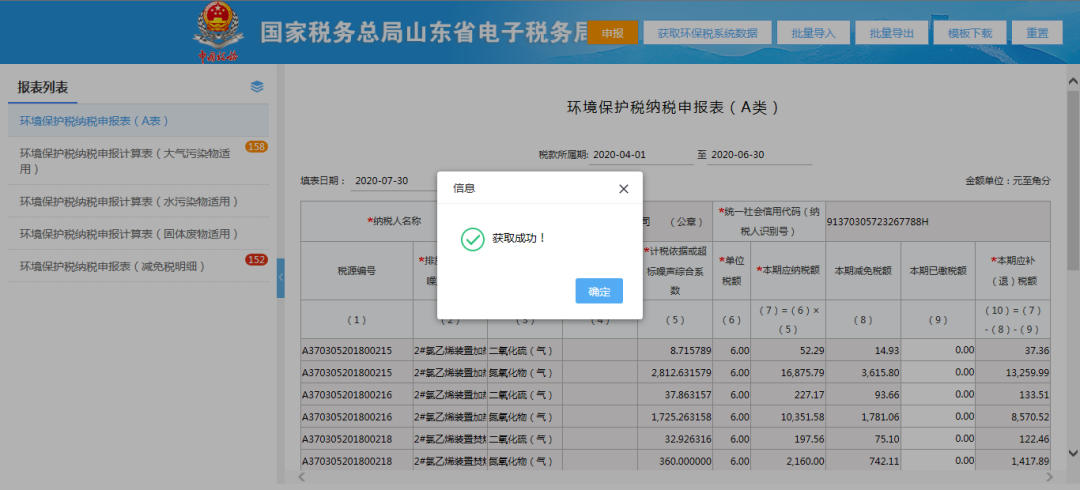Click the green success checkmark icon
The height and width of the screenshot is (490, 1080).
[x=472, y=239]
